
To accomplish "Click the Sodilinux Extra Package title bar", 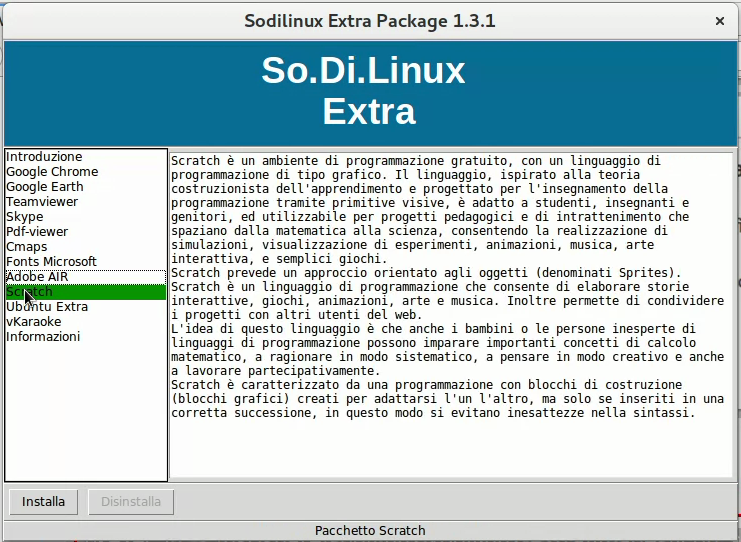I will [370, 21].
